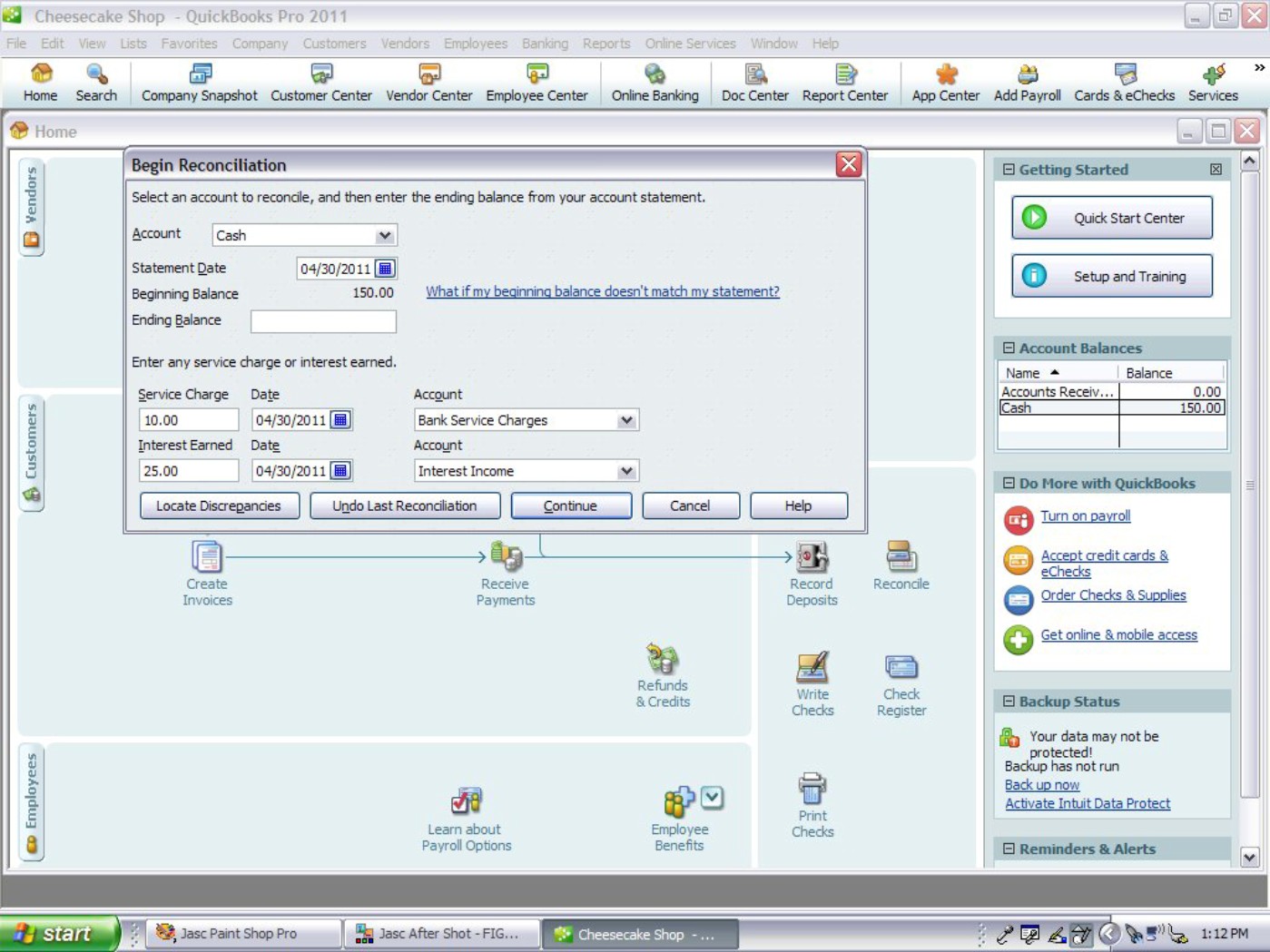Image resolution: width=1270 pixels, height=952 pixels.
Task: Expand the toolbar overflow chevron
Action: click(x=1258, y=67)
